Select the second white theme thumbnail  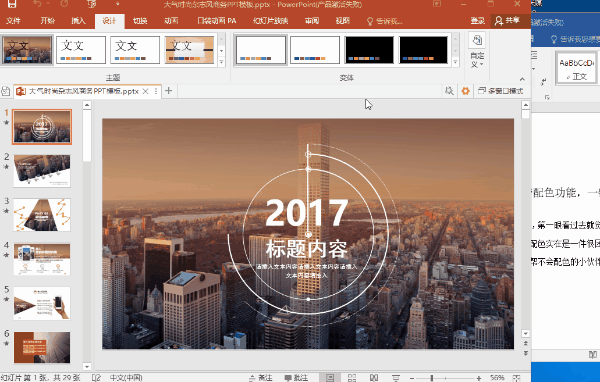coord(81,50)
